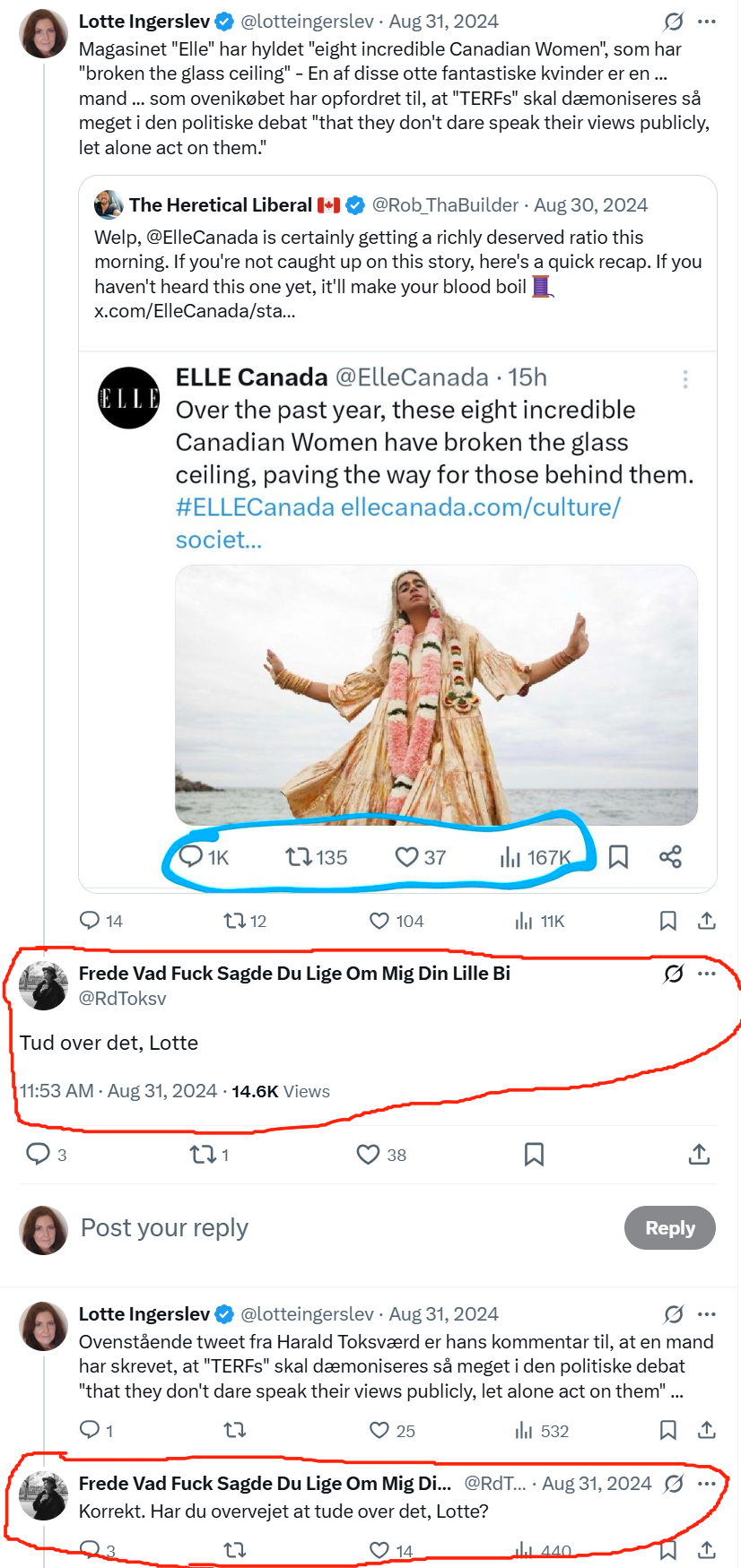Image resolution: width=741 pixels, height=1568 pixels.
Task: Open the @RdToksv profile handle link
Action: click(x=122, y=999)
